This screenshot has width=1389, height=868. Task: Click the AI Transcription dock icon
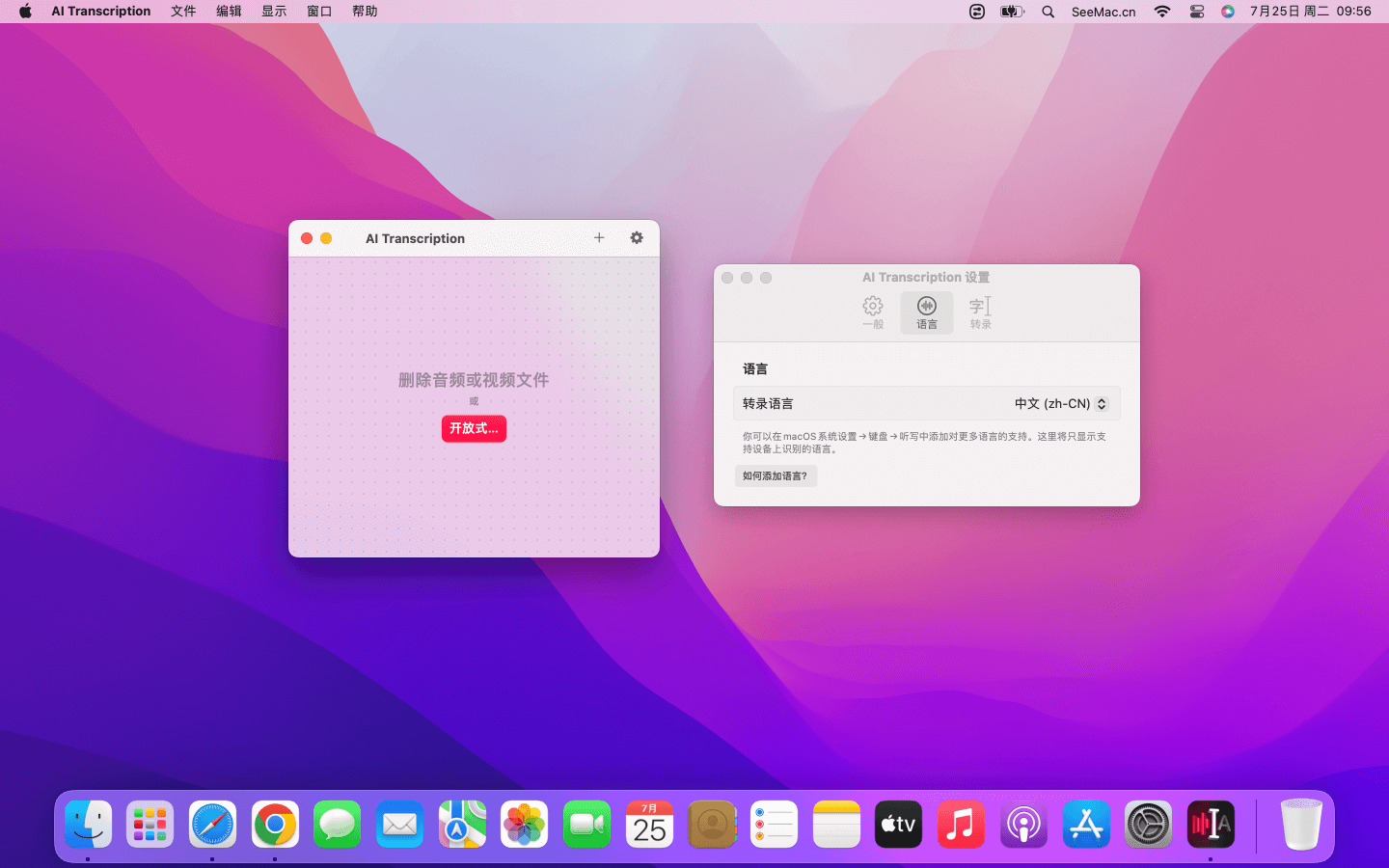(1211, 825)
